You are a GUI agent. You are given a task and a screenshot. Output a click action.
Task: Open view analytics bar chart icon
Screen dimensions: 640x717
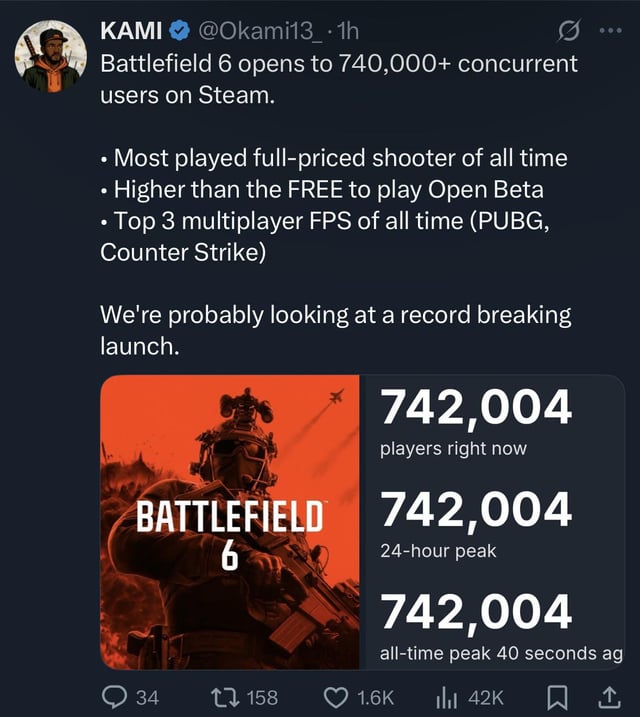(446, 698)
